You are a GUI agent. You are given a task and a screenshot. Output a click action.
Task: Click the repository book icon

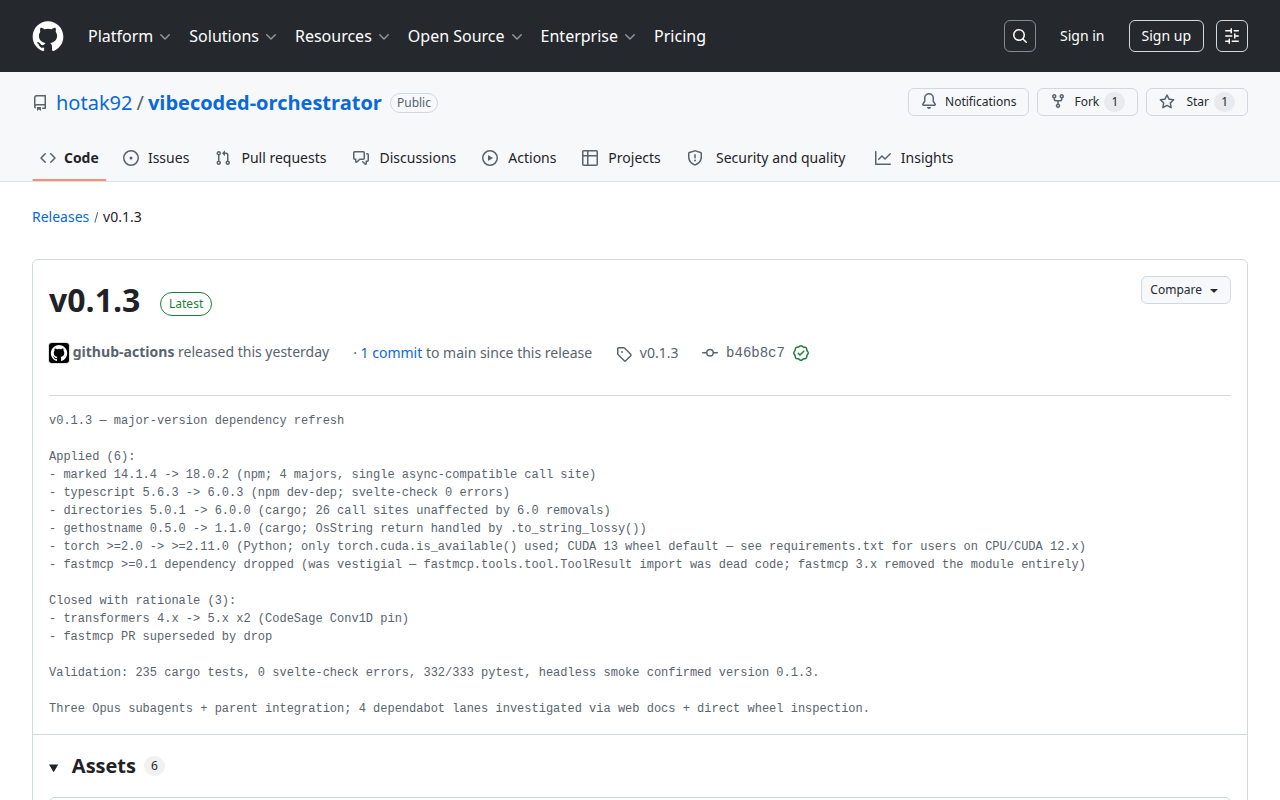pyautogui.click(x=40, y=103)
